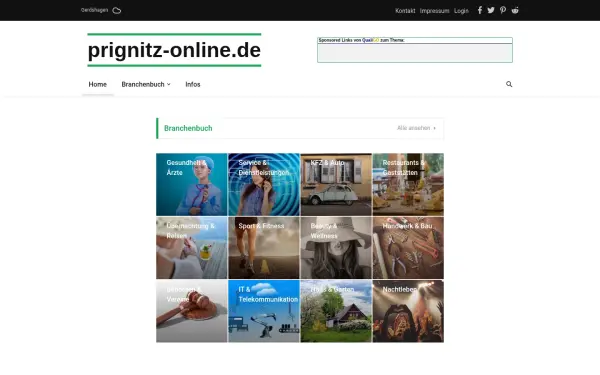The image size is (600, 375).
Task: Open the search magnifier icon
Action: click(x=509, y=84)
